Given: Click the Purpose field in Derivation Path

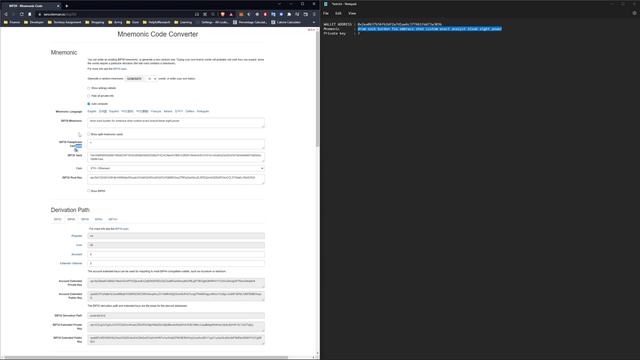Looking at the screenshot, I should [x=176, y=236].
